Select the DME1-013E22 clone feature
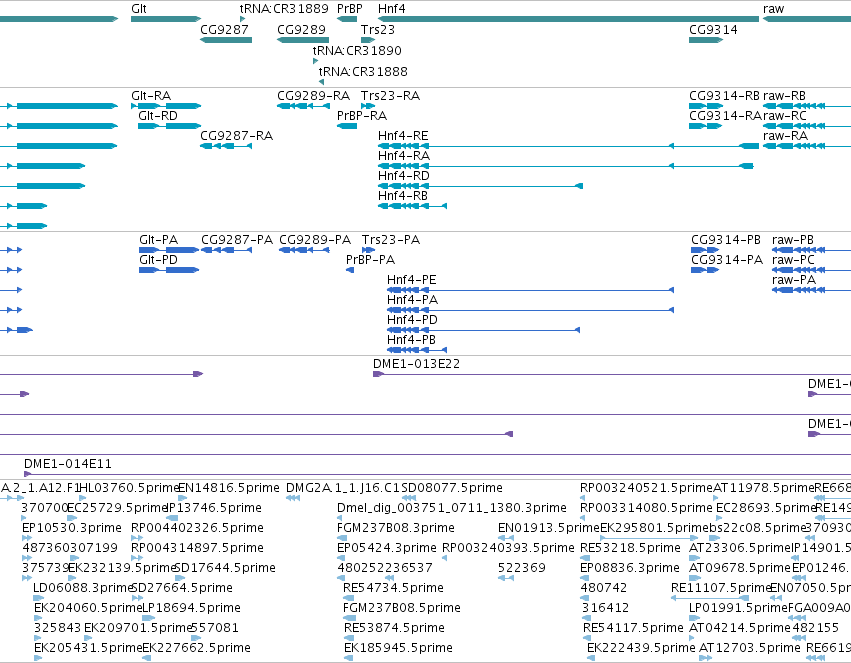The width and height of the screenshot is (851, 663). (612, 374)
